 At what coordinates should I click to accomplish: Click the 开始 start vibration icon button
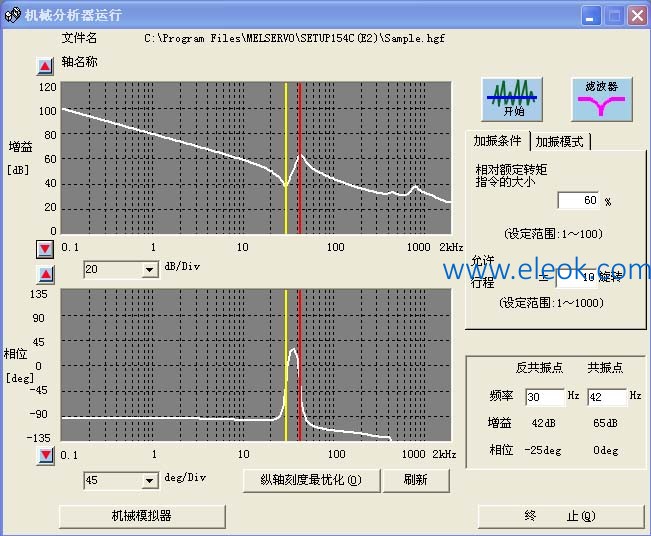click(512, 99)
